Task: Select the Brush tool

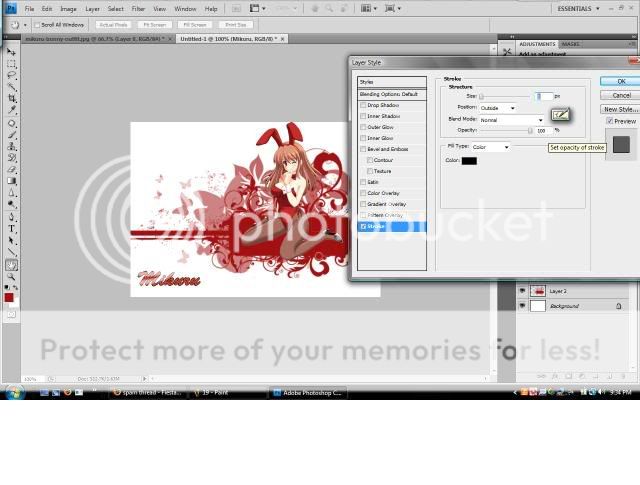Action: pos(11,135)
